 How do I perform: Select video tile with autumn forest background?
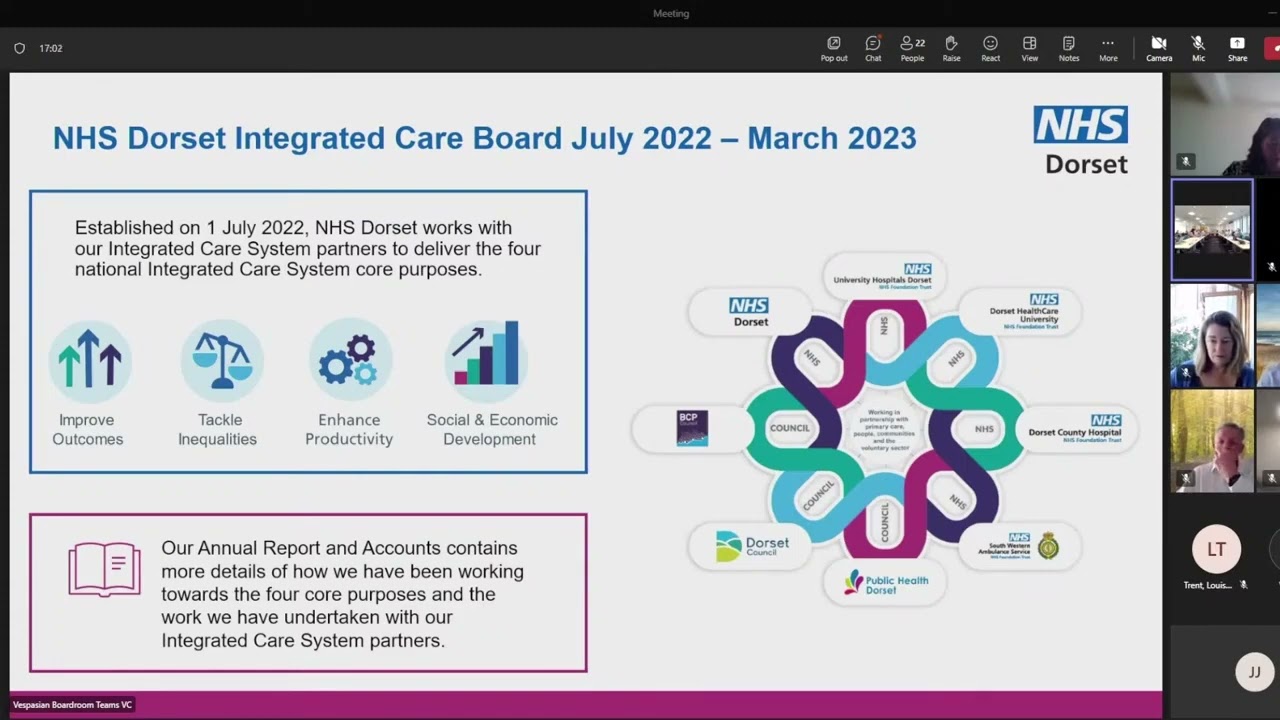1212,440
